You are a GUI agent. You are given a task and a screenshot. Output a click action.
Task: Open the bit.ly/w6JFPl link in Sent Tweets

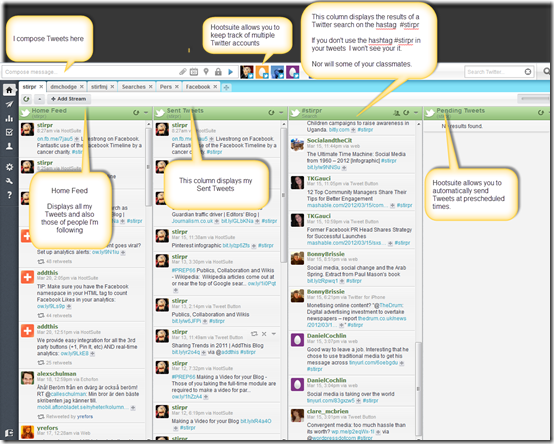(x=186, y=321)
